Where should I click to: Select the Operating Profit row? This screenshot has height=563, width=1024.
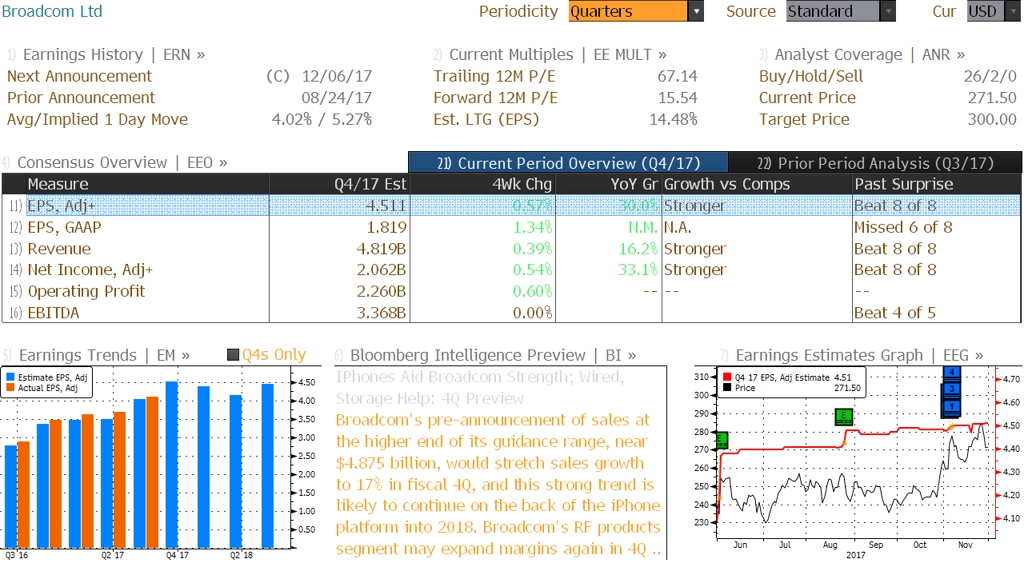(511, 291)
